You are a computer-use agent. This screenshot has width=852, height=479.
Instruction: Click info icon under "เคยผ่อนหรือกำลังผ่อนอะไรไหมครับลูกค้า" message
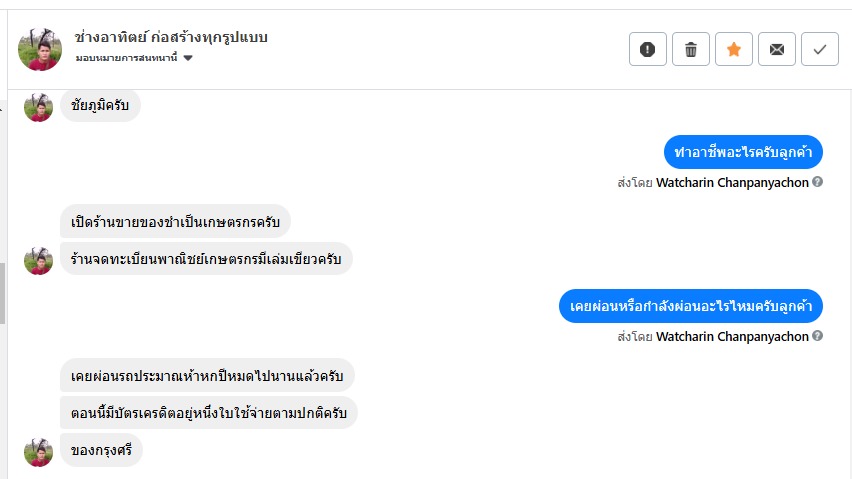point(817,336)
